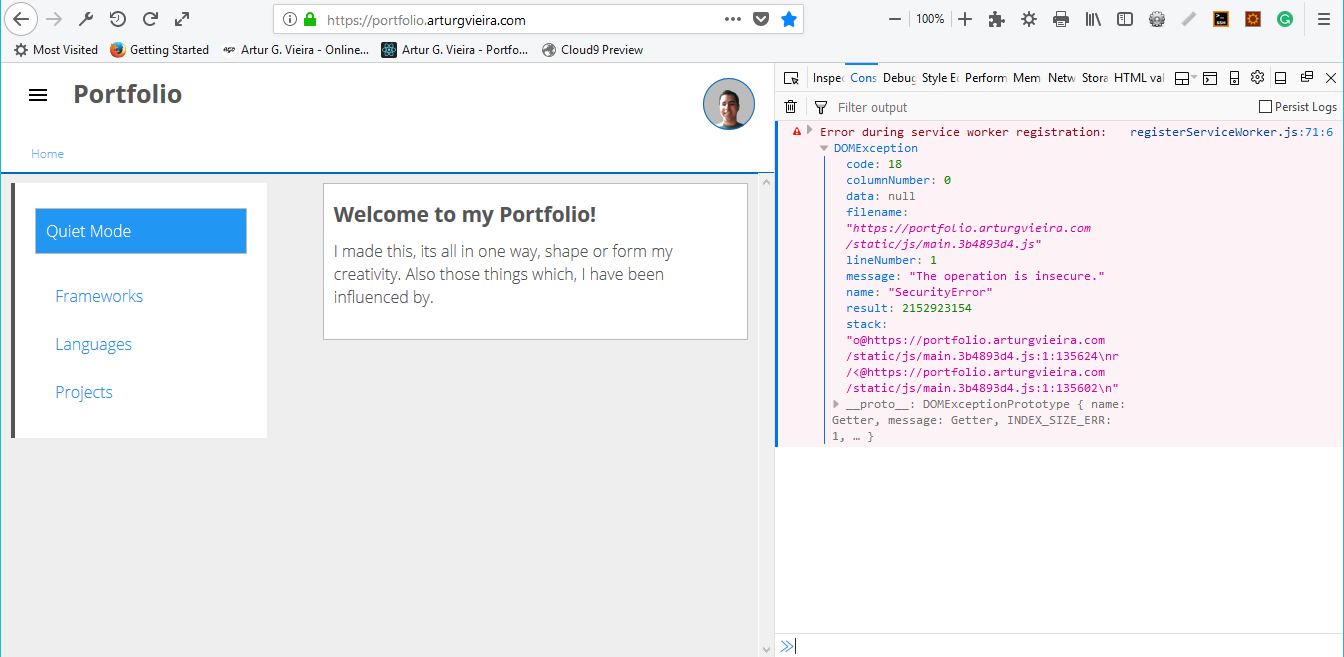Zoom out with the minus button

(x=894, y=19)
